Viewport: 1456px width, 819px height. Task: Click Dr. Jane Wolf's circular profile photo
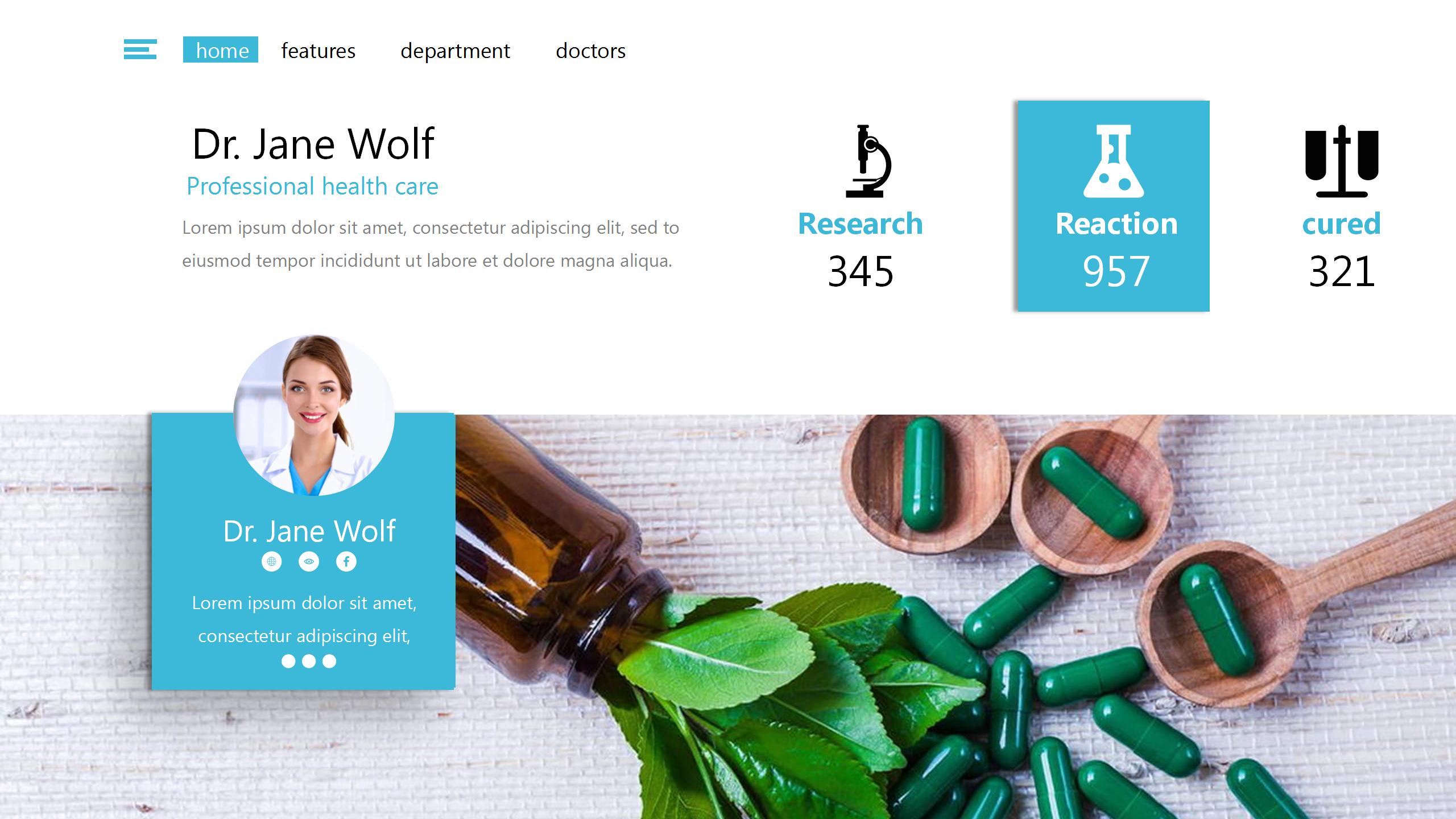pos(314,415)
